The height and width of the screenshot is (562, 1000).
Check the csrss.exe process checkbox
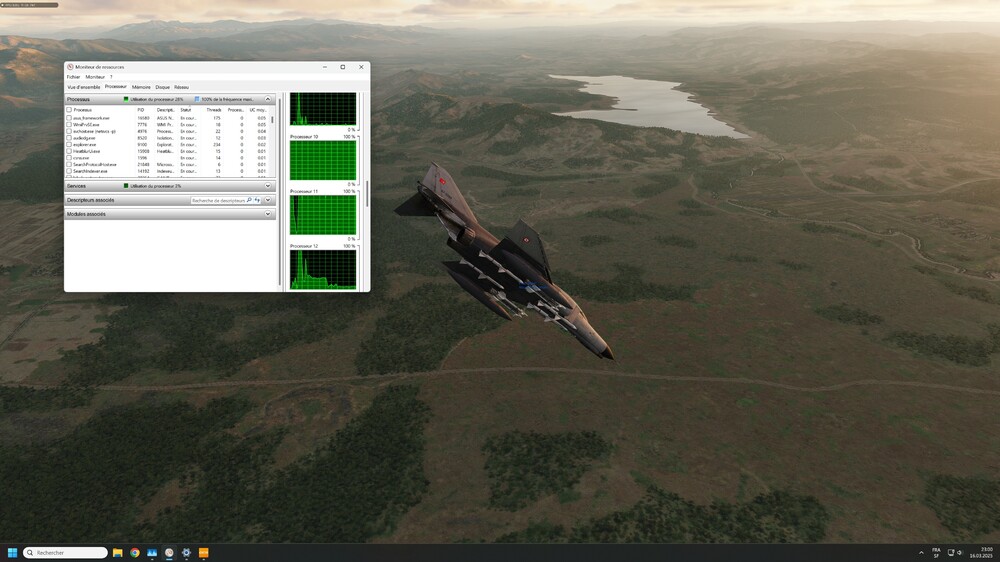tap(69, 158)
